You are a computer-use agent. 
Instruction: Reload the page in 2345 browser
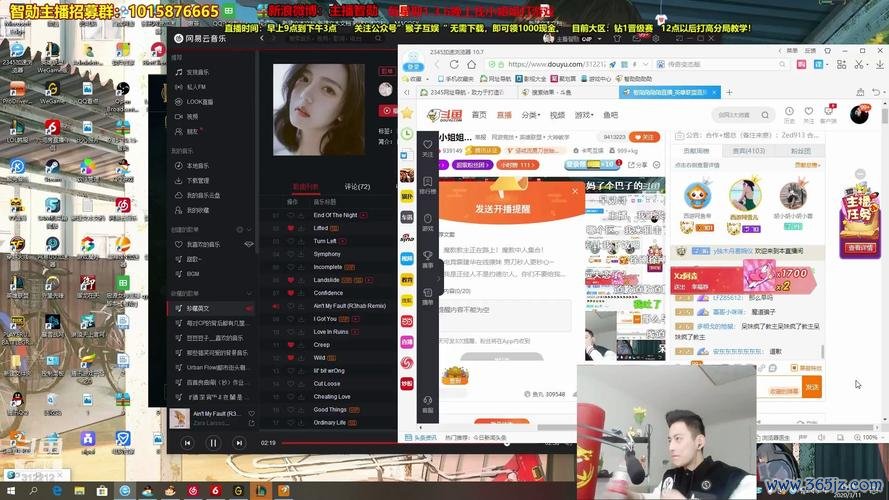(454, 65)
